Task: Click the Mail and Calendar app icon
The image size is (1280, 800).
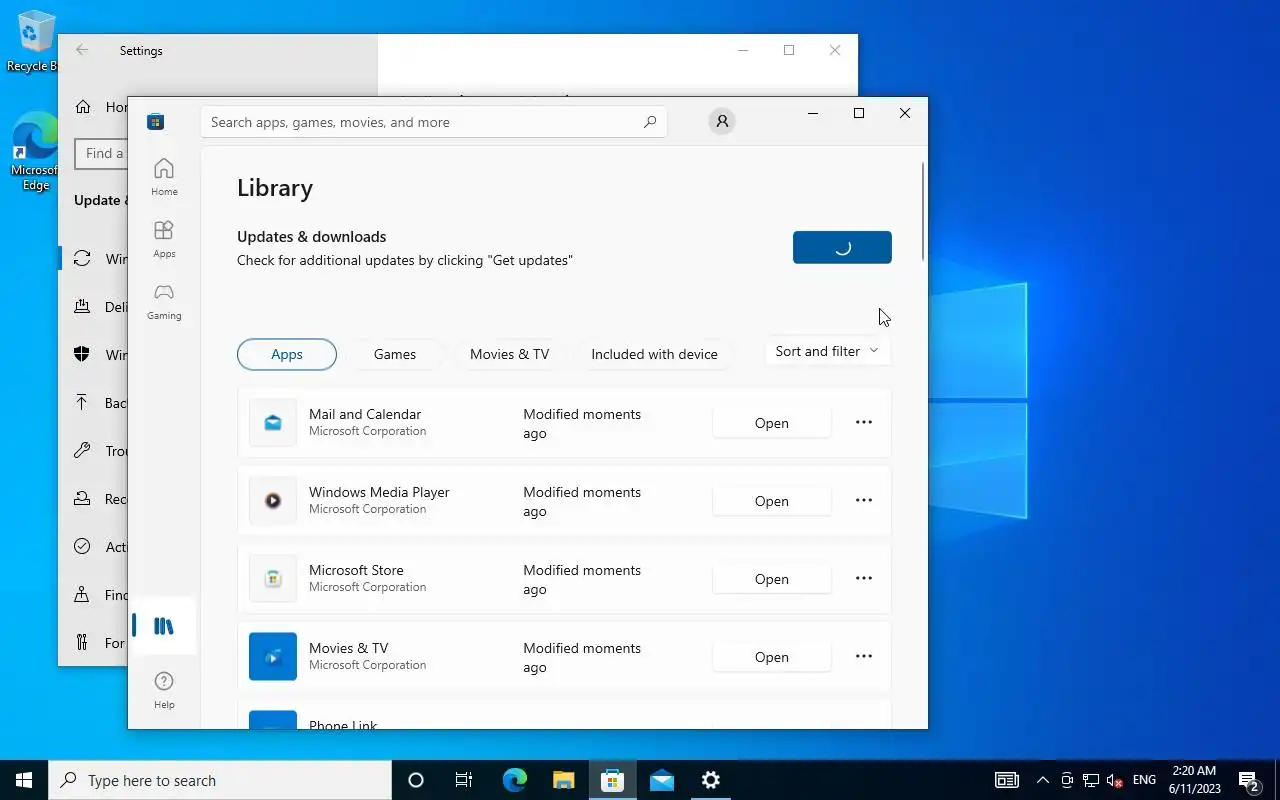Action: click(x=273, y=422)
